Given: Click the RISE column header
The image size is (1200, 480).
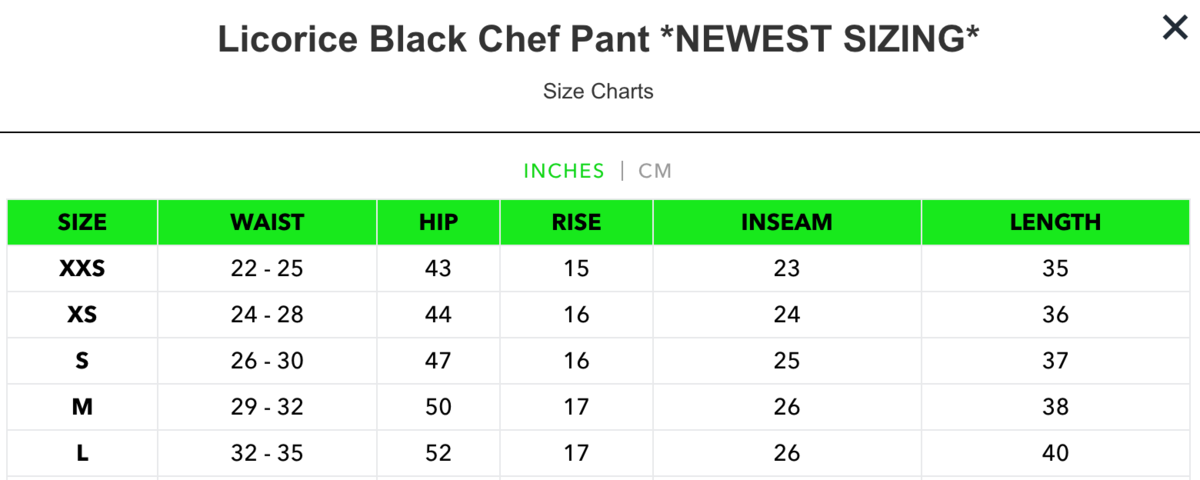Looking at the screenshot, I should click(576, 222).
